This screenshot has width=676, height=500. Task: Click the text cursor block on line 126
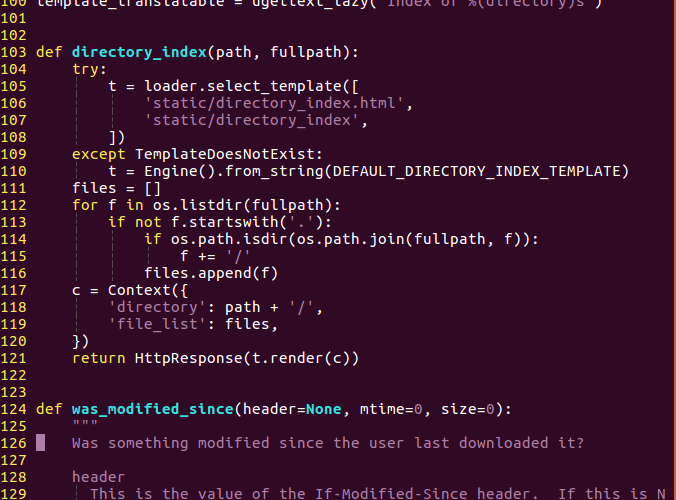pos(40,443)
